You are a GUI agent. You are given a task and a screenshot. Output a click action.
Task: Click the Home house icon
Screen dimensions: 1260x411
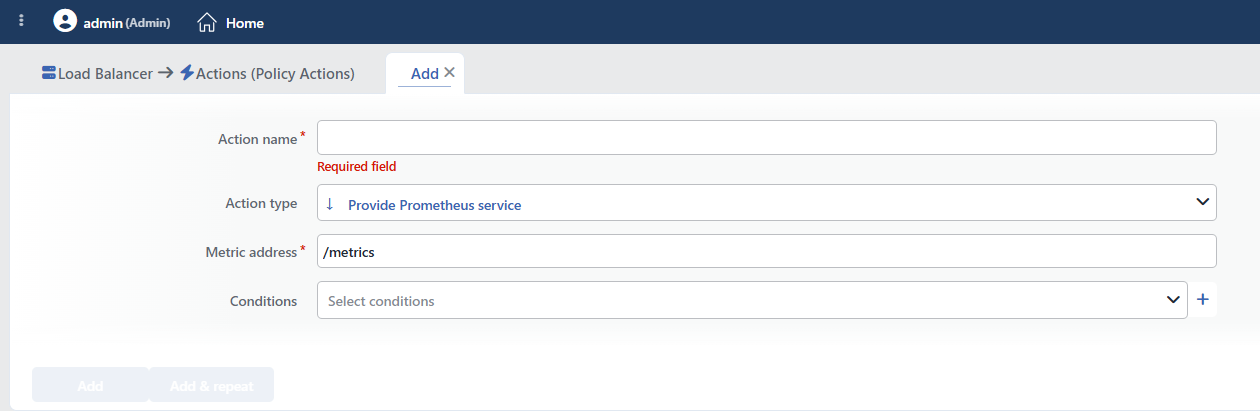207,22
